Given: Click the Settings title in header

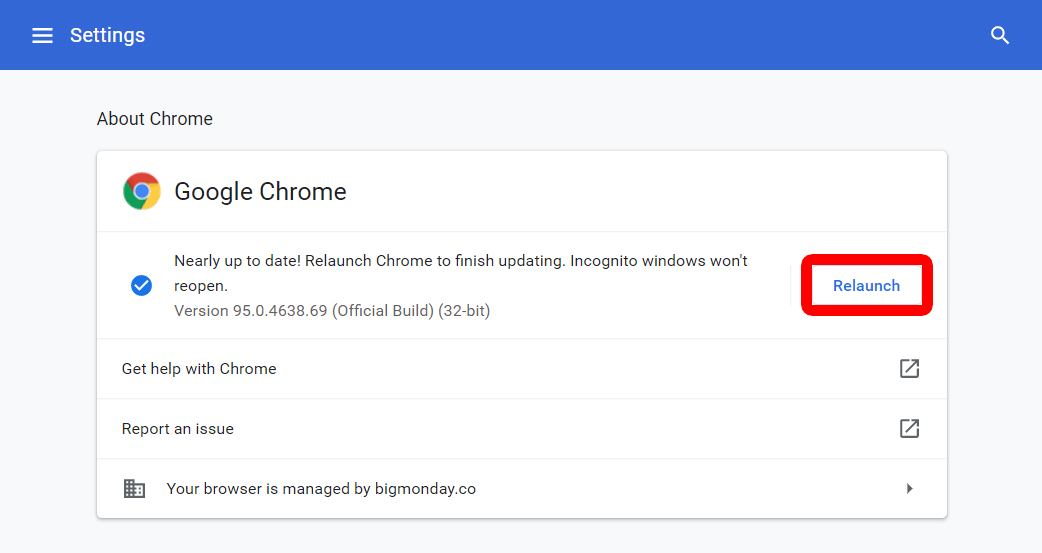Looking at the screenshot, I should [107, 36].
